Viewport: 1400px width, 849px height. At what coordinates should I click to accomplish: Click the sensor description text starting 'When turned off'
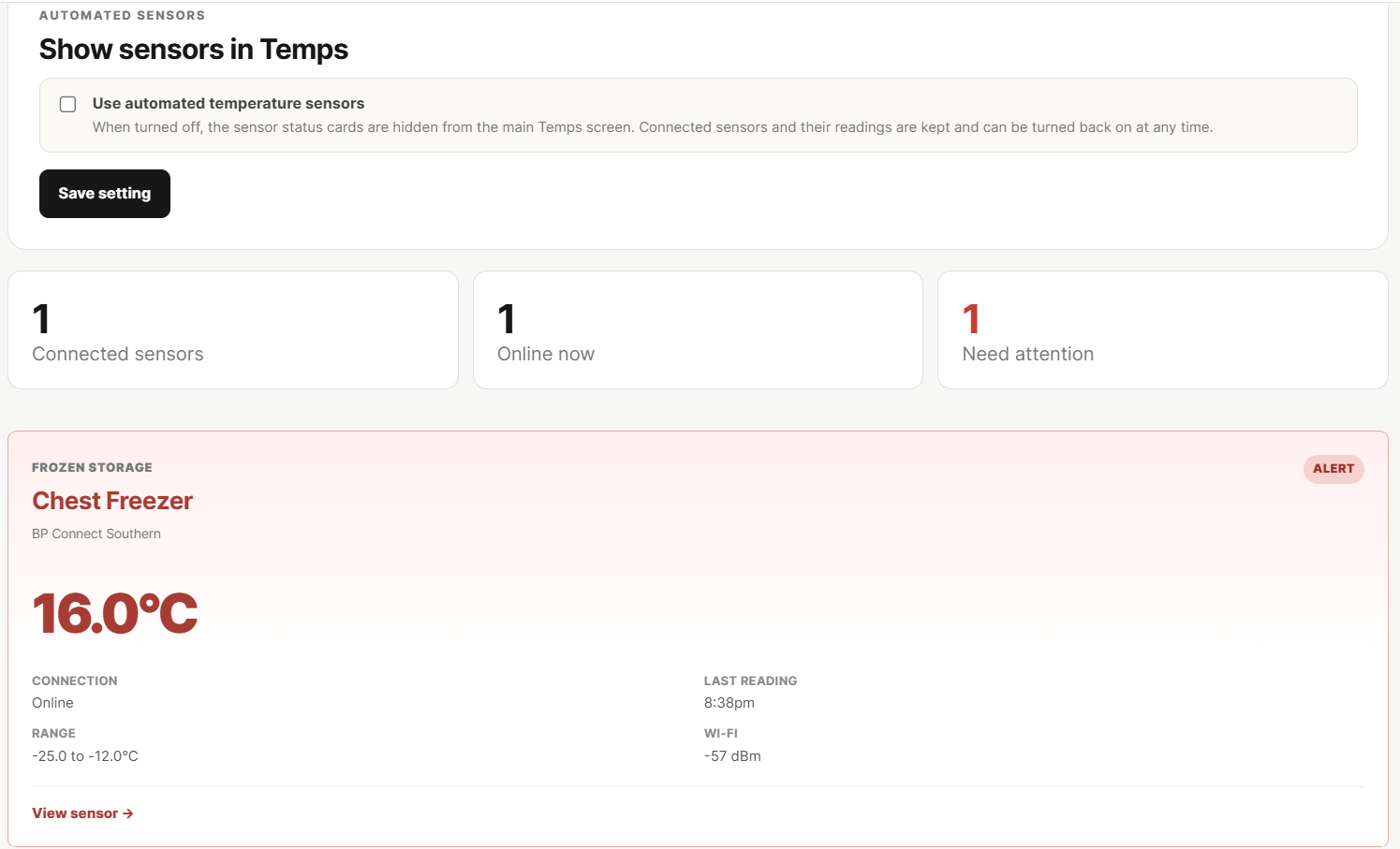[x=653, y=127]
